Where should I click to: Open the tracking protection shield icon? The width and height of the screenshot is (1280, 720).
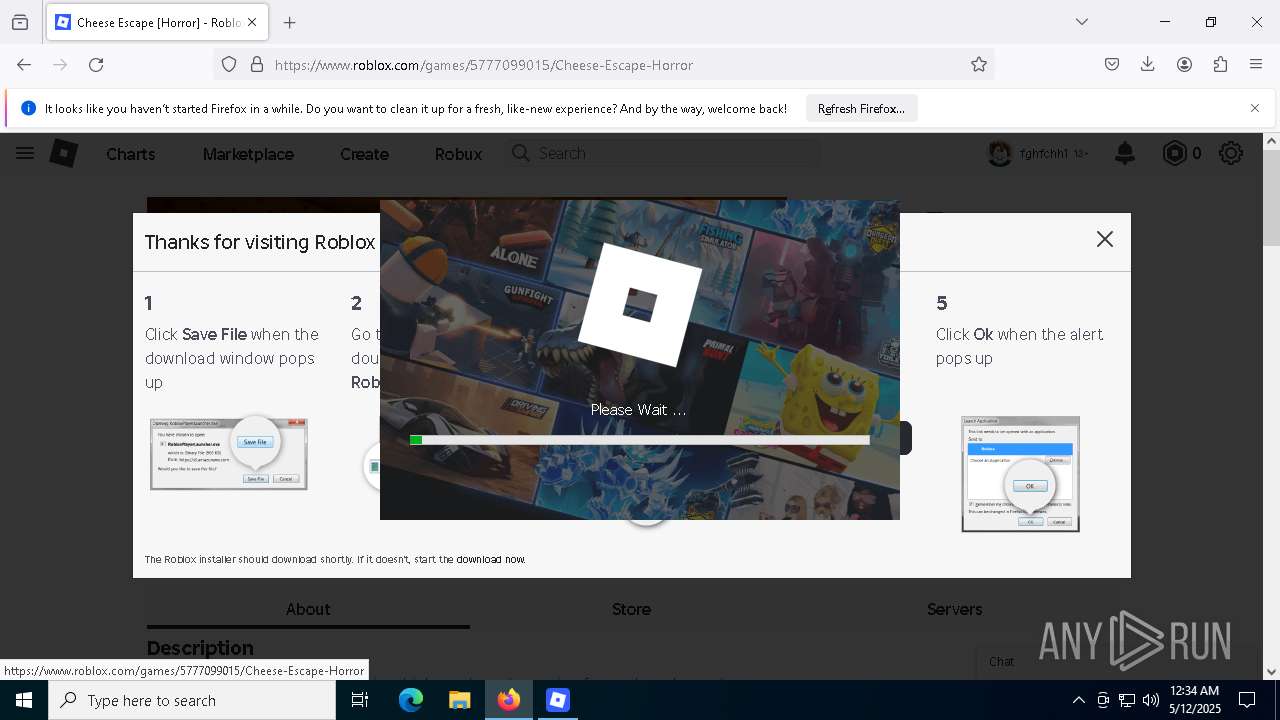(x=229, y=64)
